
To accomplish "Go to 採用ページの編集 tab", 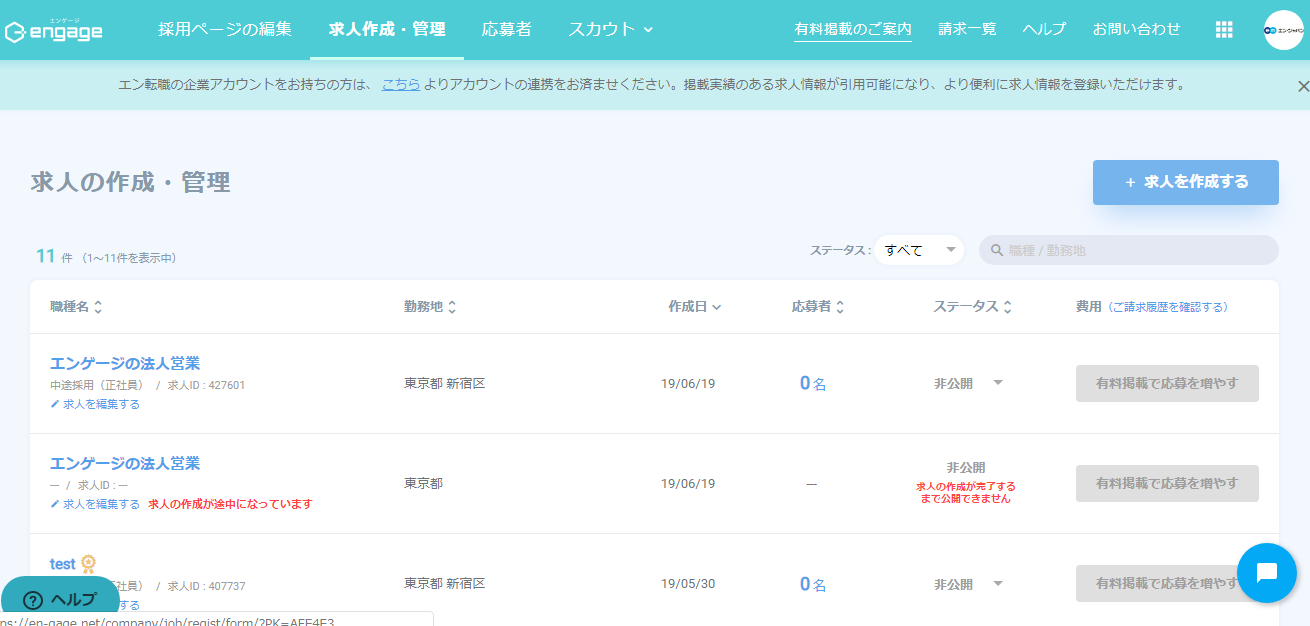I will (225, 30).
